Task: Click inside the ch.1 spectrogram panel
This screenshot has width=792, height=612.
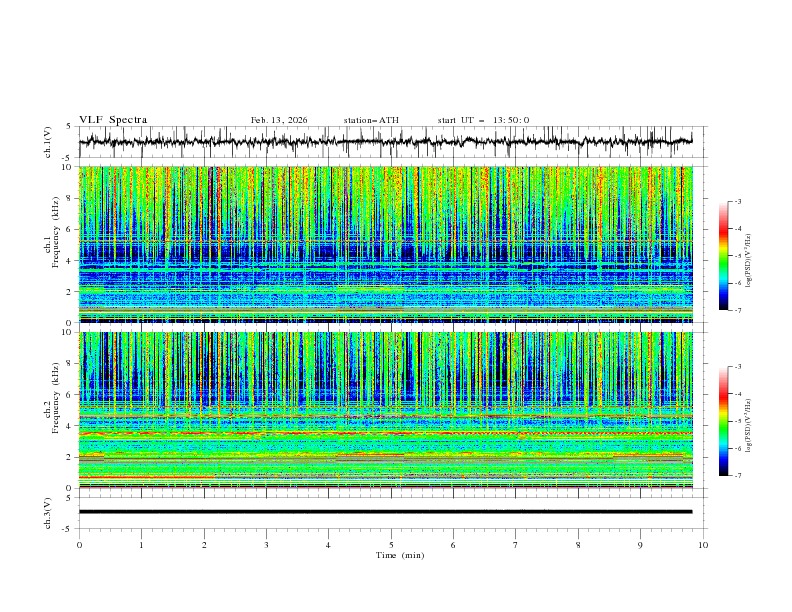Action: point(390,244)
